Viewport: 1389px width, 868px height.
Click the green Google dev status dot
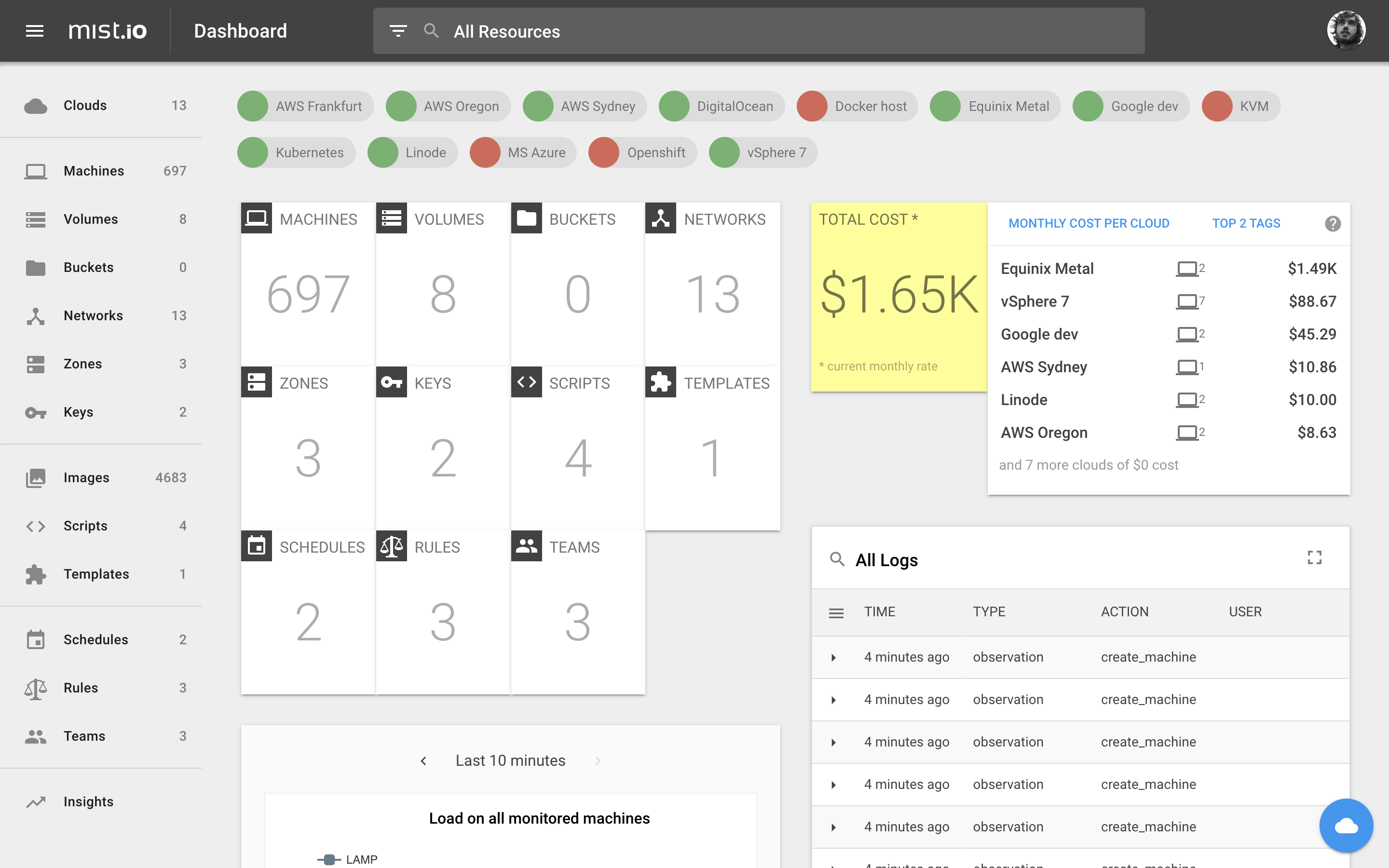coord(1088,106)
